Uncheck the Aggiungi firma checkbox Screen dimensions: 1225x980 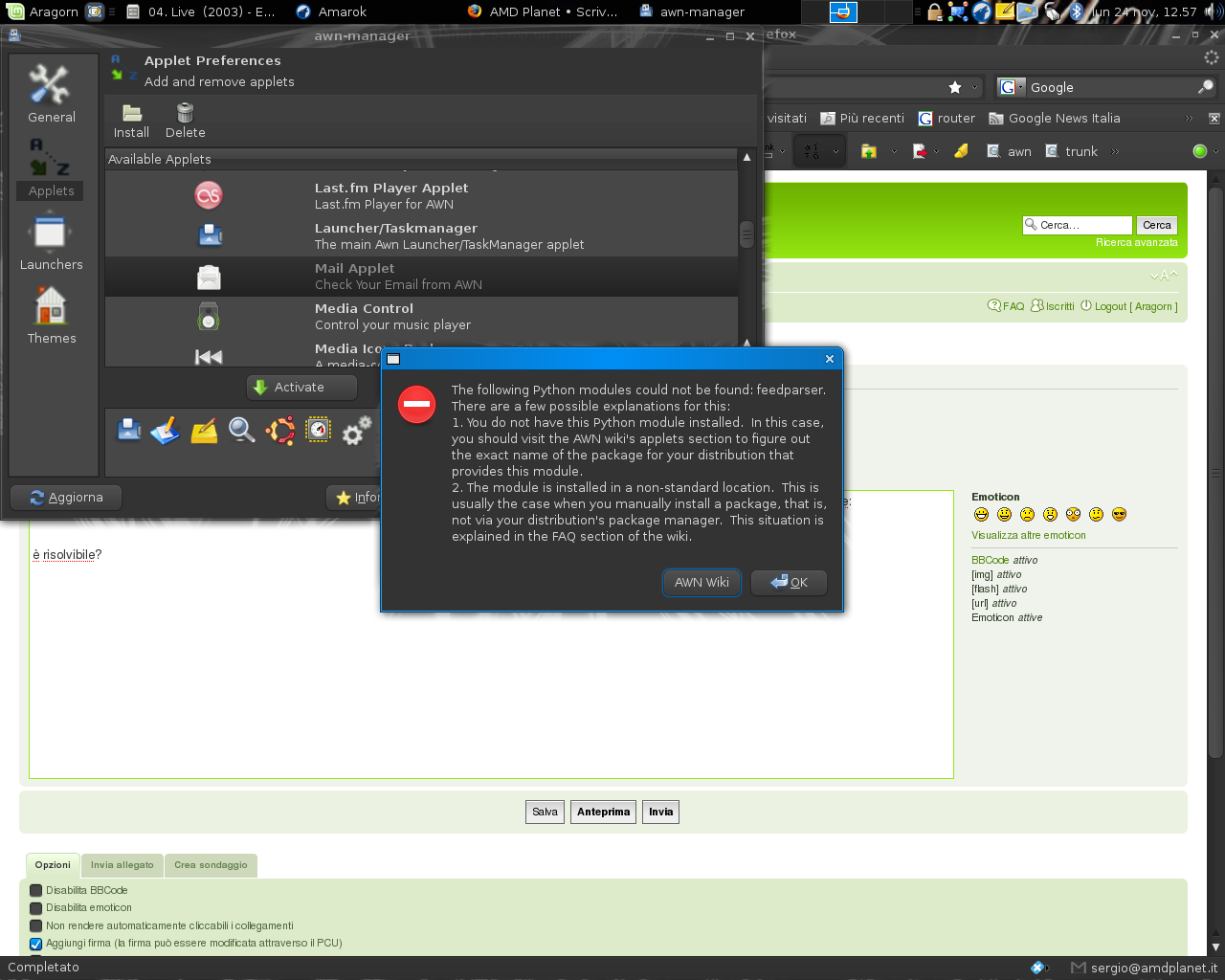coord(36,944)
